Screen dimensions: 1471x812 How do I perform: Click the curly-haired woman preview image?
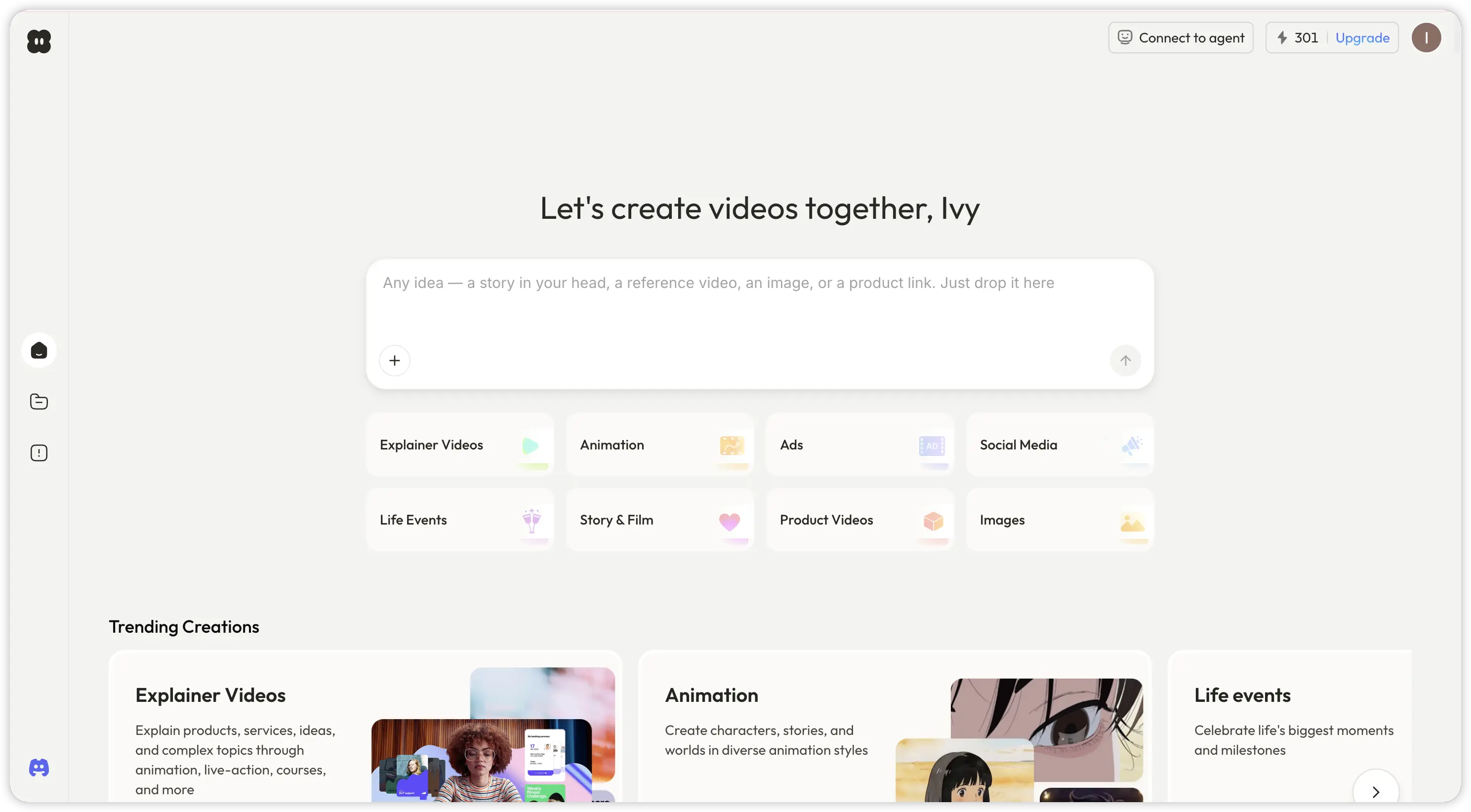[x=481, y=761]
